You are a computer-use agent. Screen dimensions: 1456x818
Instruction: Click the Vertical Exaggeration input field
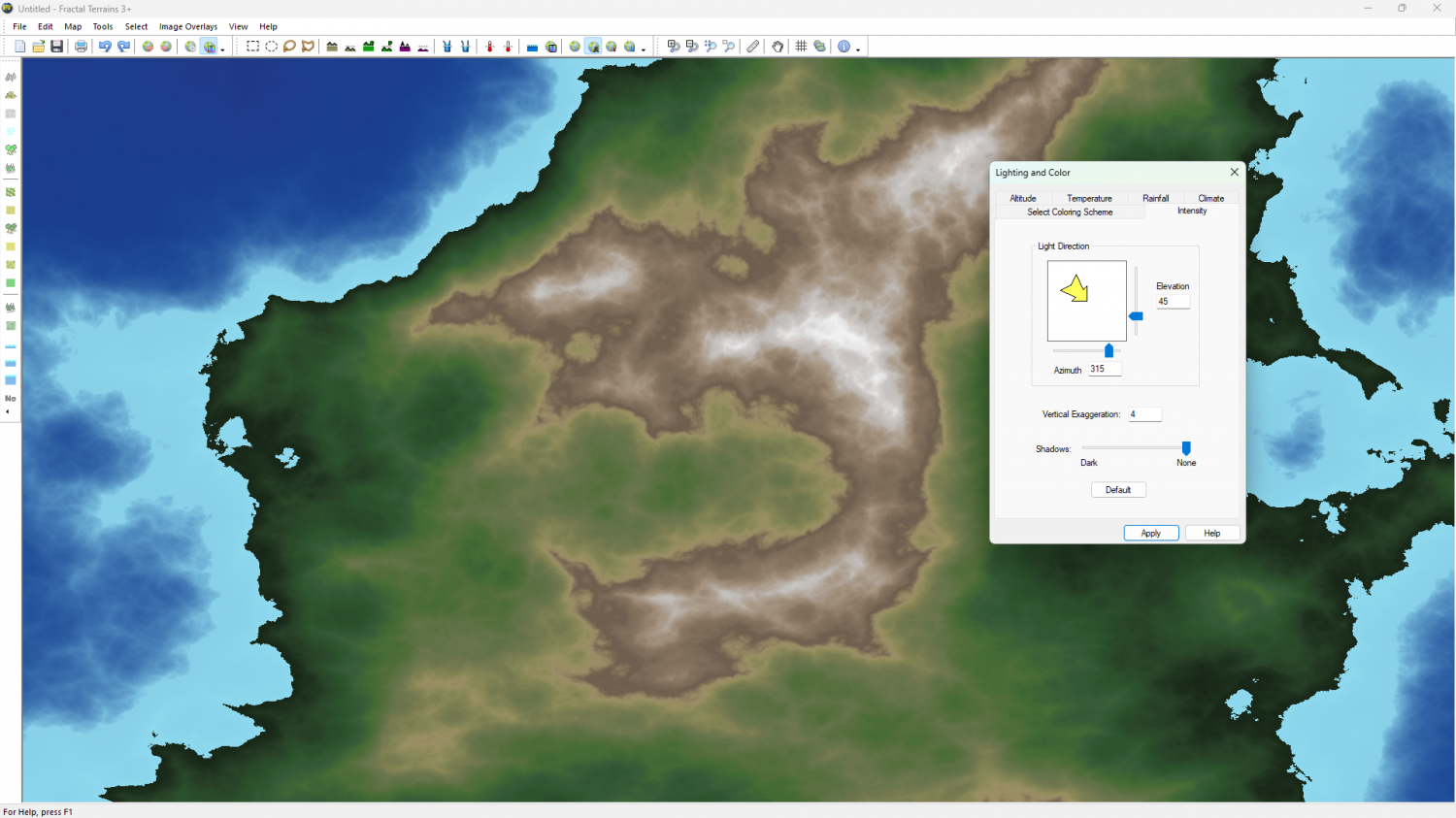(1144, 414)
